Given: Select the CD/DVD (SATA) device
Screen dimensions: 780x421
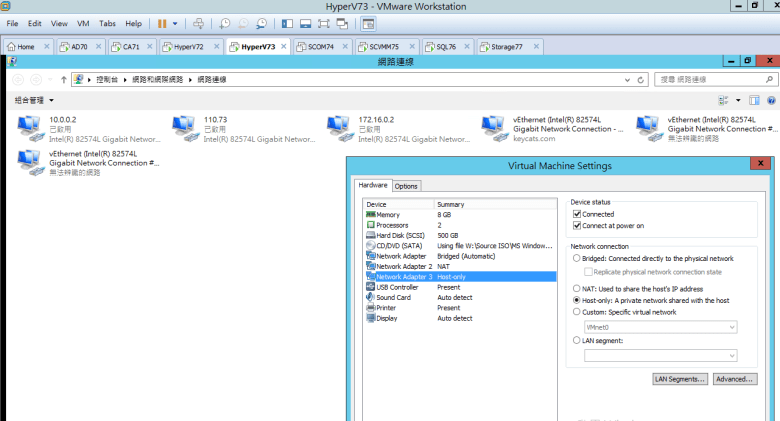Looking at the screenshot, I should 397,245.
